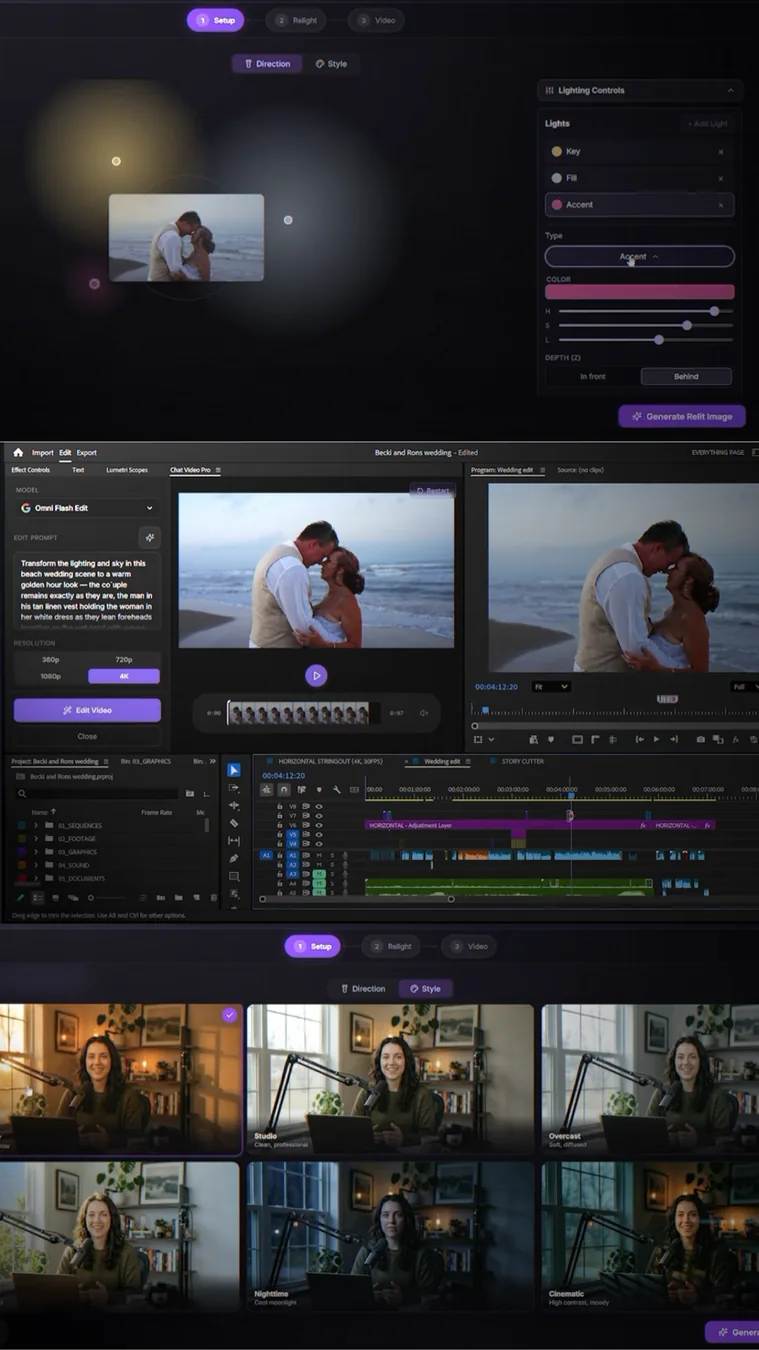The height and width of the screenshot is (1350, 759).
Task: Remove the Accent light with its X
Action: pos(721,205)
